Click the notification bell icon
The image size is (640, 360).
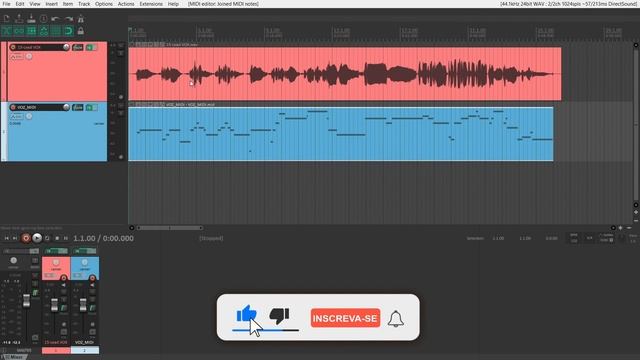(396, 318)
